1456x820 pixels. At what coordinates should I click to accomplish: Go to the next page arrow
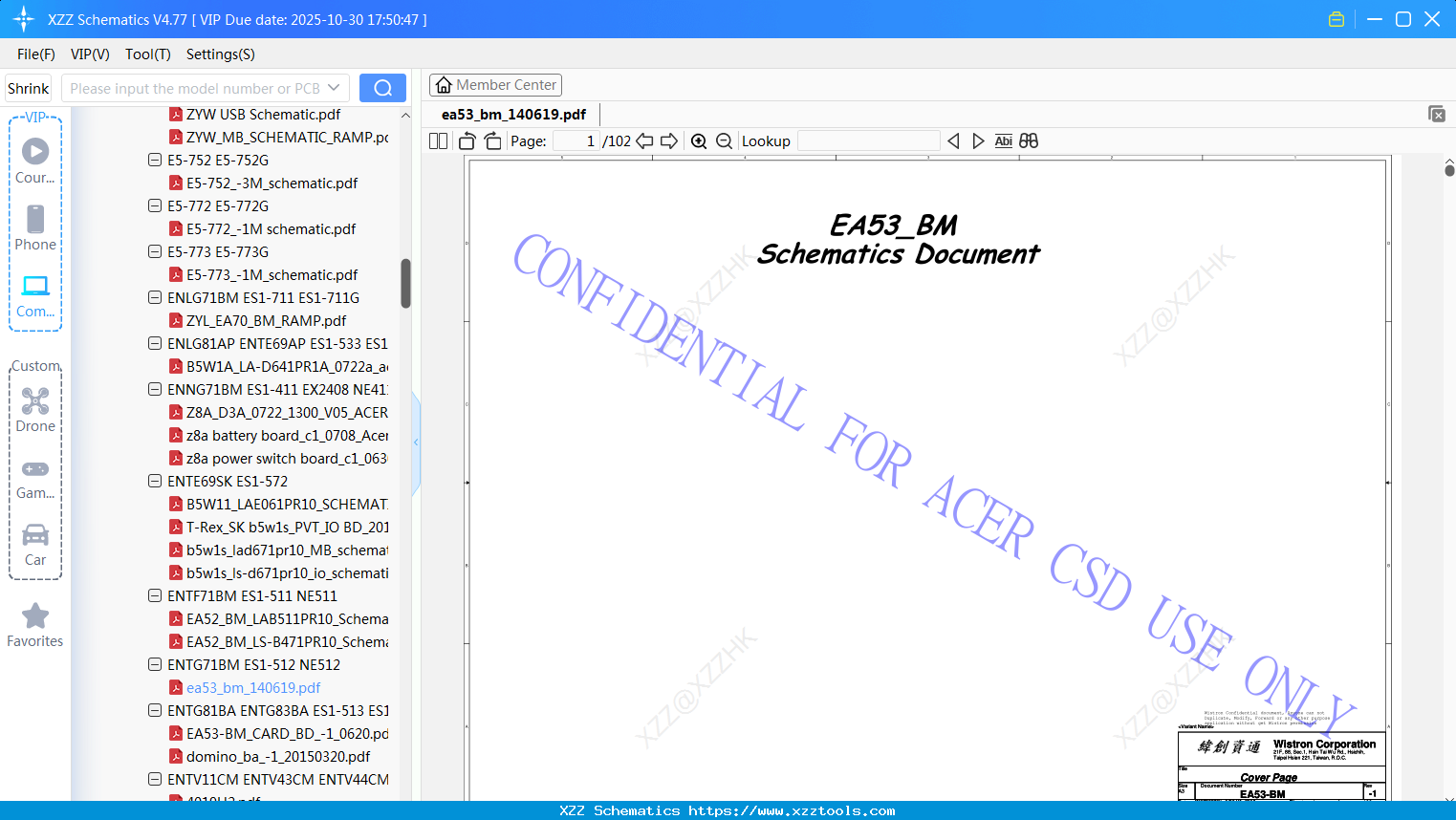click(669, 140)
